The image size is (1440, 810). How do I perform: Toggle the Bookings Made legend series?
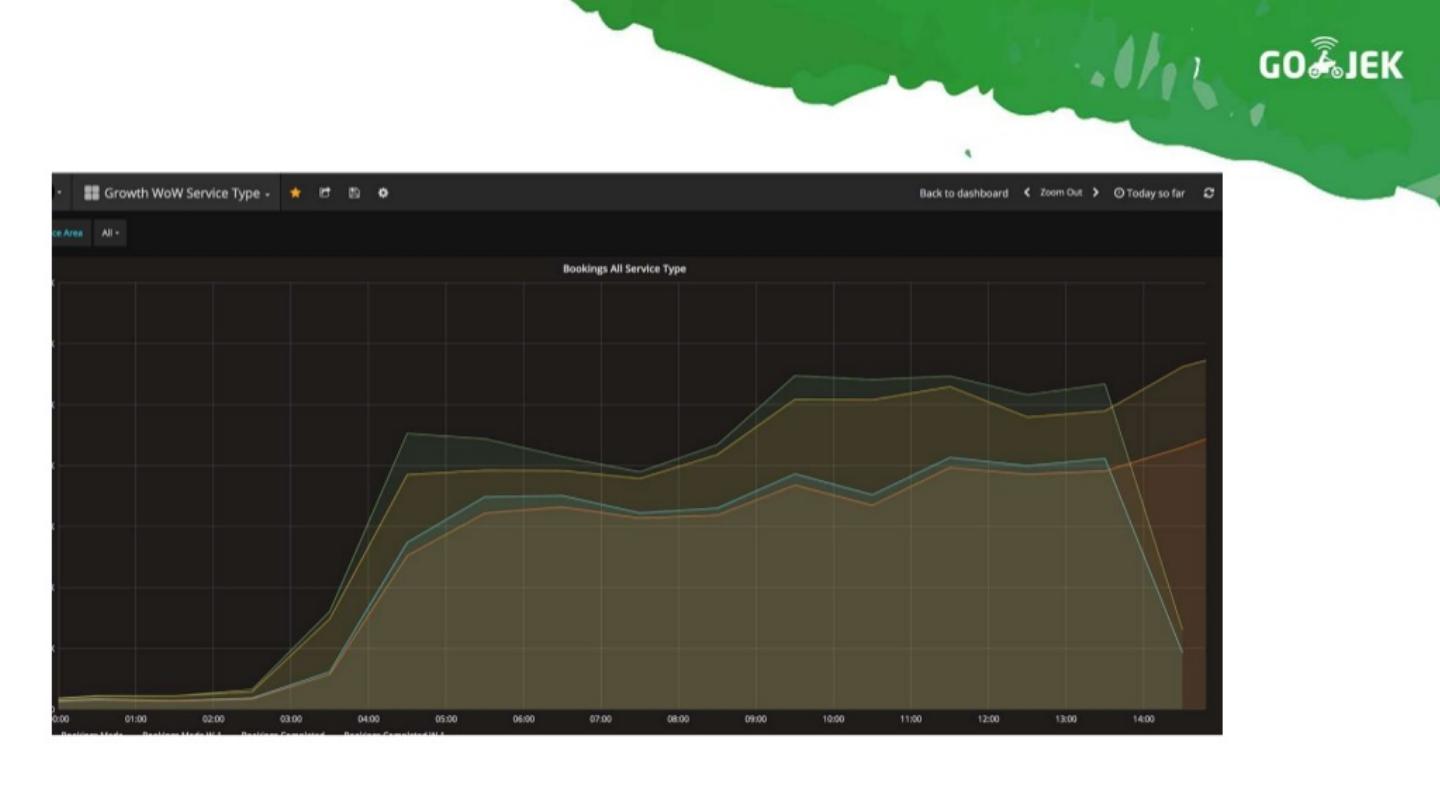(x=90, y=733)
